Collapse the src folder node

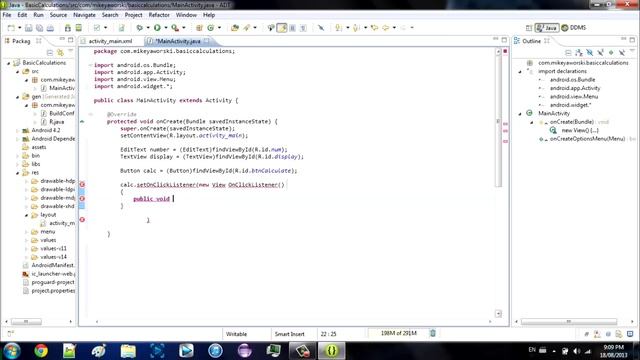point(18,72)
